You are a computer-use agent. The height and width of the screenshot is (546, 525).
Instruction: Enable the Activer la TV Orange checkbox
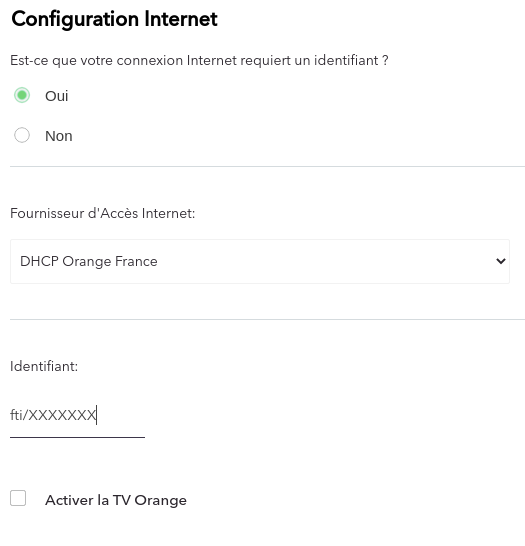tap(18, 498)
